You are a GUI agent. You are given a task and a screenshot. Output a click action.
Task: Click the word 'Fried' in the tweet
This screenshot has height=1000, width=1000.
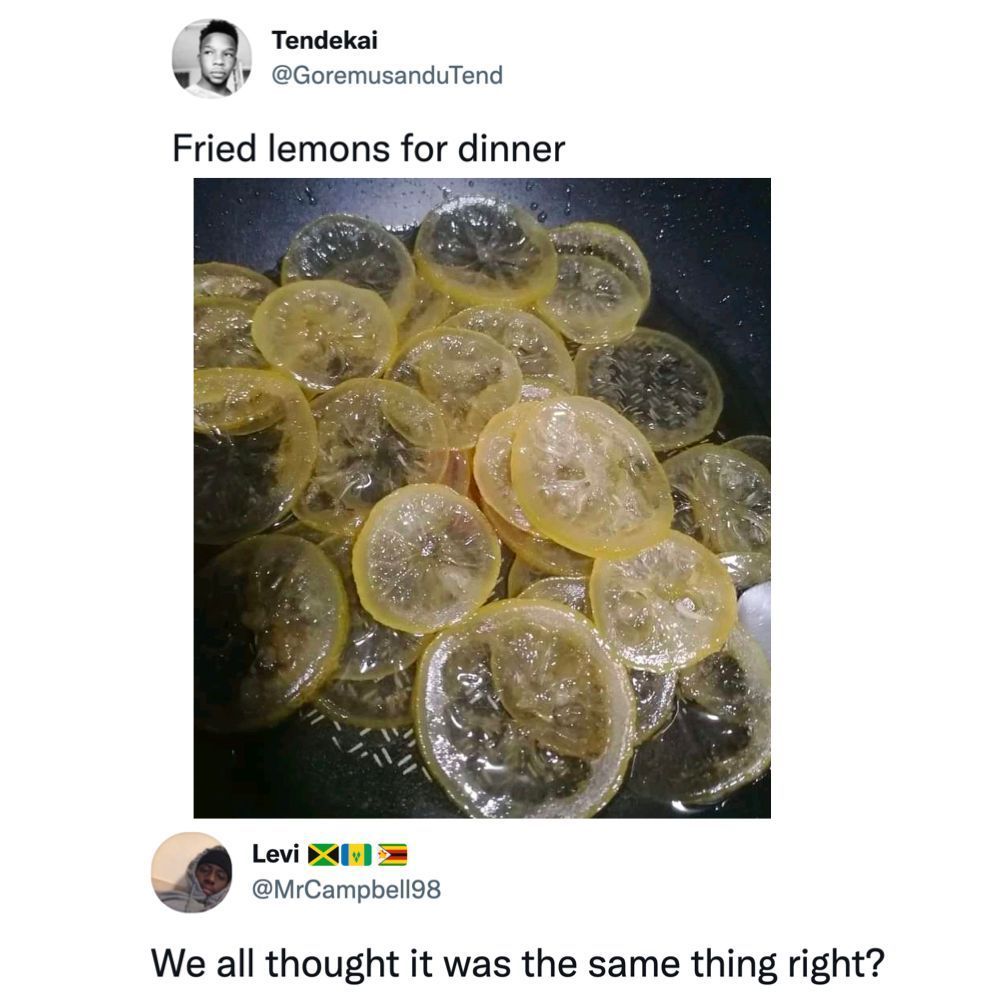click(x=211, y=150)
